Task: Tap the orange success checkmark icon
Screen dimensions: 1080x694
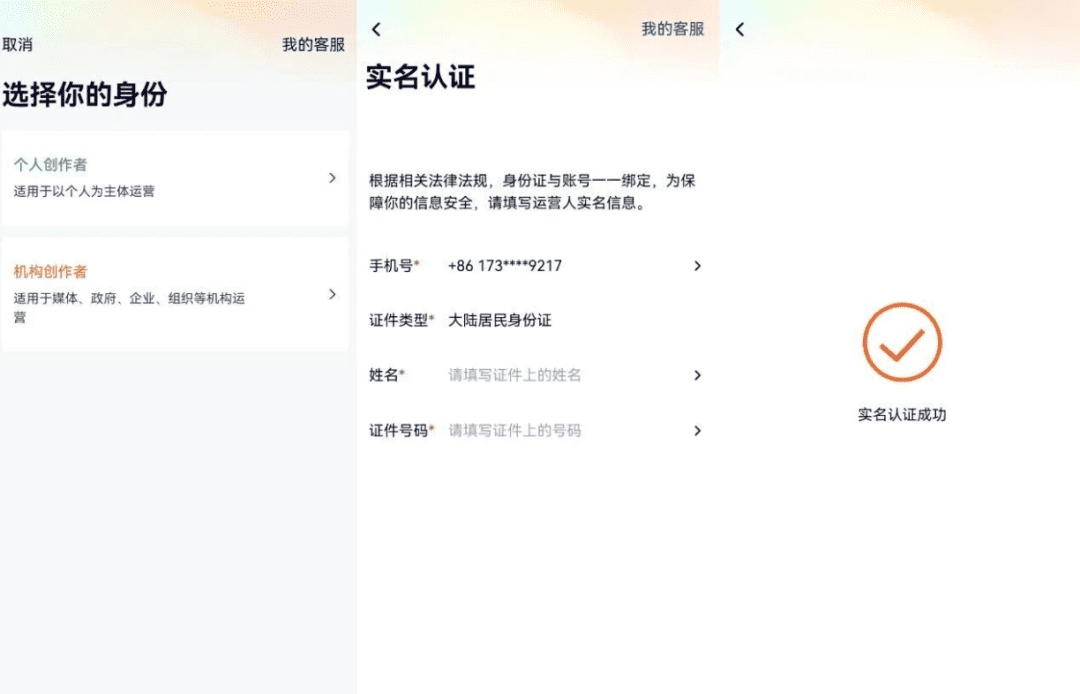Action: [901, 341]
